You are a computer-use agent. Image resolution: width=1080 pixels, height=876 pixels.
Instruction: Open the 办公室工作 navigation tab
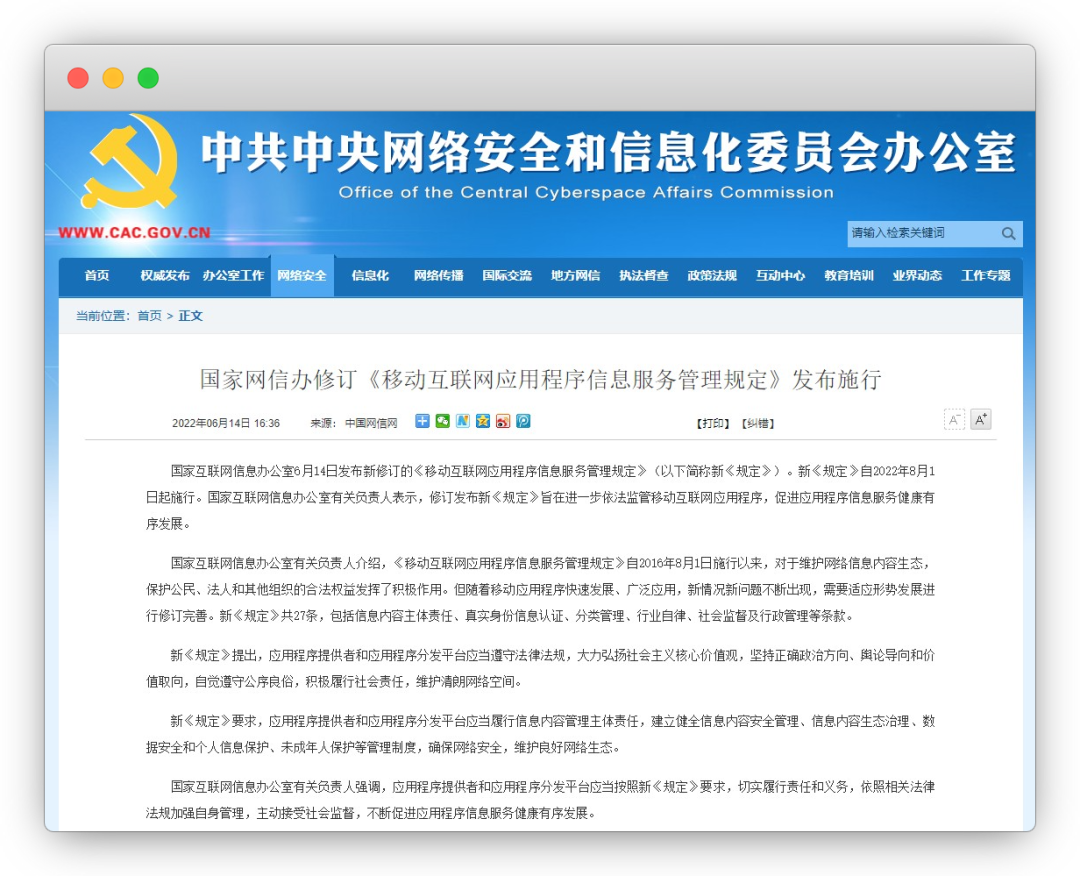tap(233, 275)
